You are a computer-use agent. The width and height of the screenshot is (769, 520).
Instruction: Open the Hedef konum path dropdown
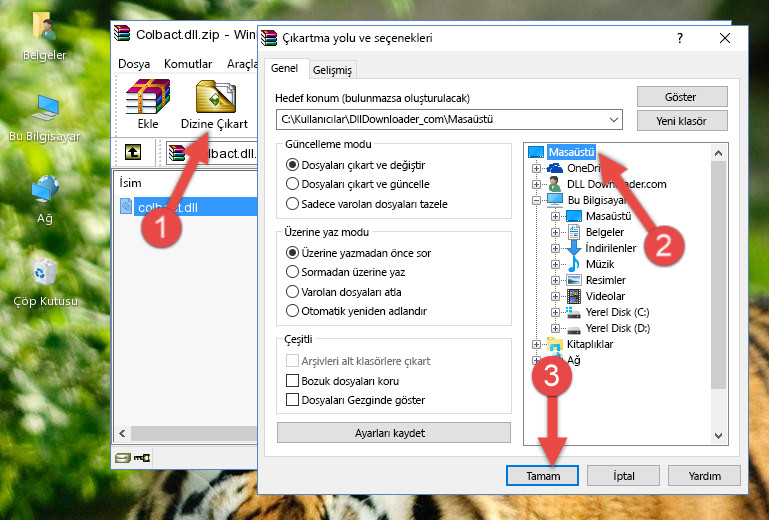614,119
